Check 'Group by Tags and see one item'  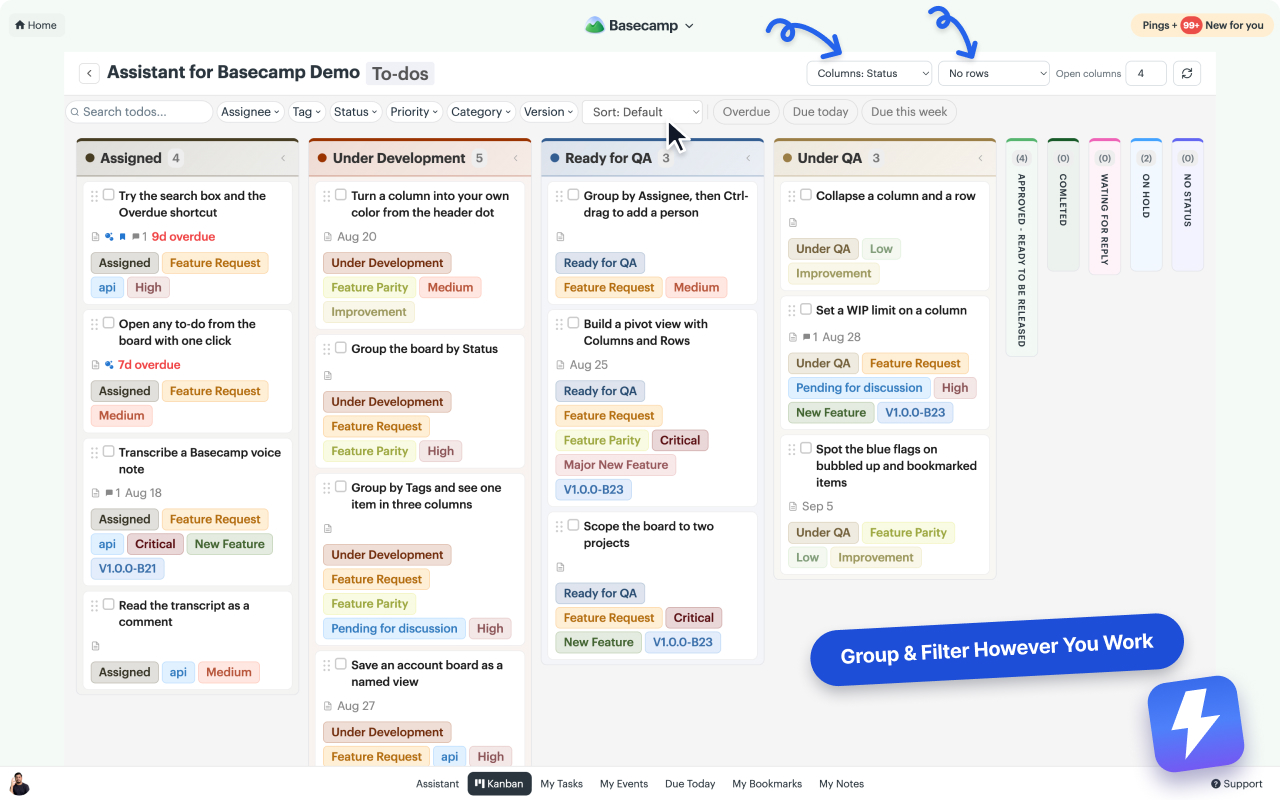click(341, 487)
